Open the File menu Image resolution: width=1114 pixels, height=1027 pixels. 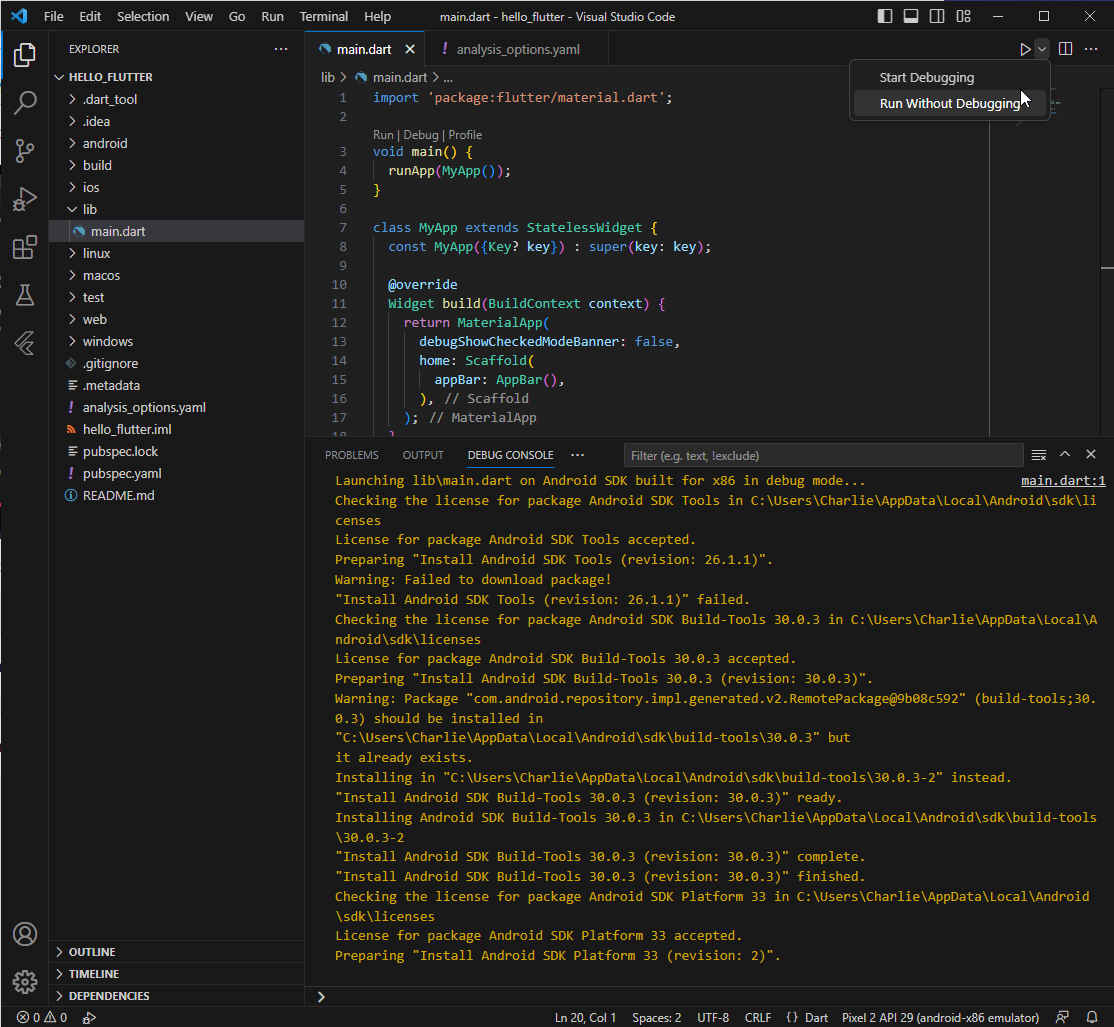coord(53,16)
